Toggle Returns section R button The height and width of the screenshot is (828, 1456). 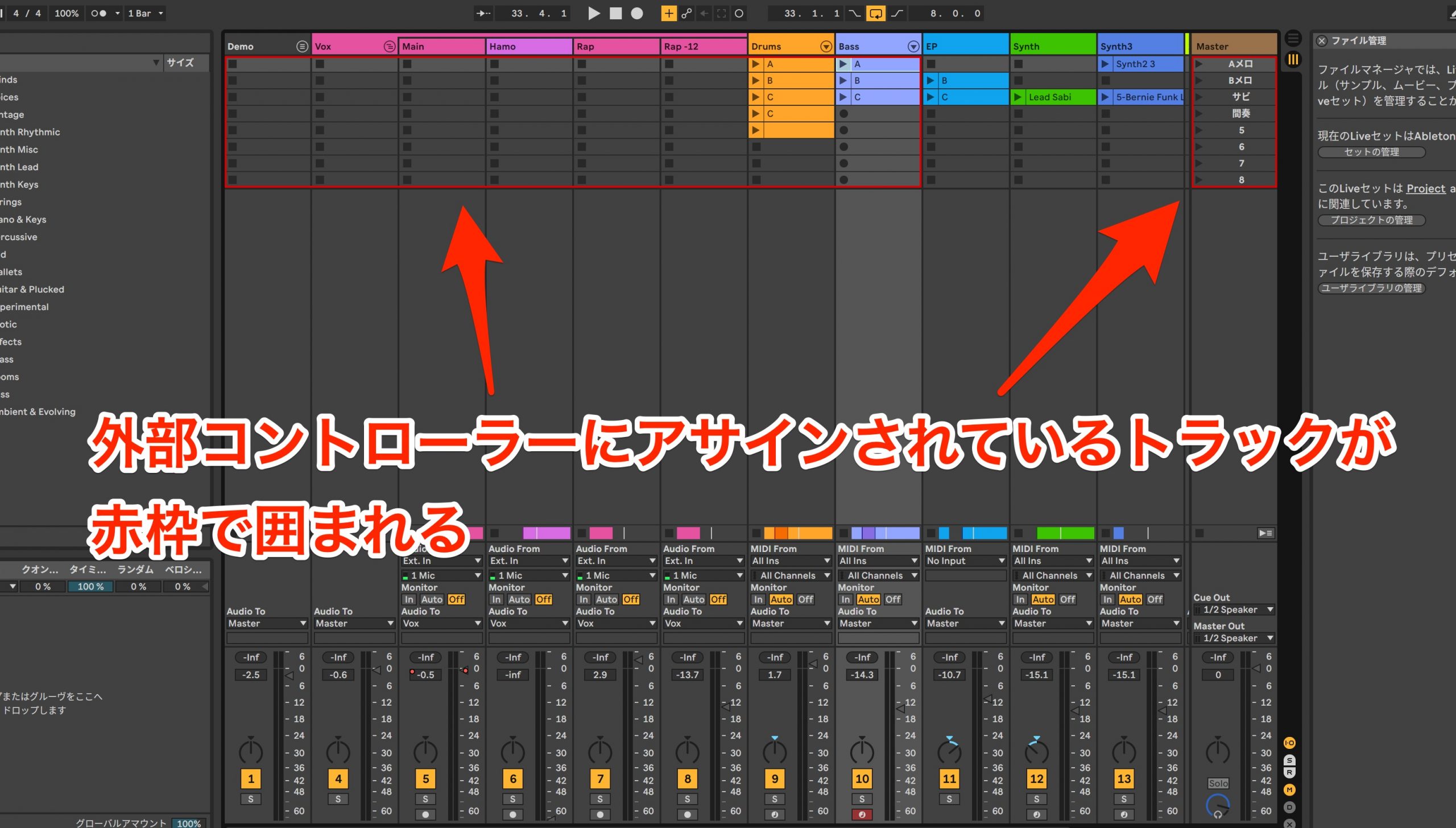pos(1289,772)
